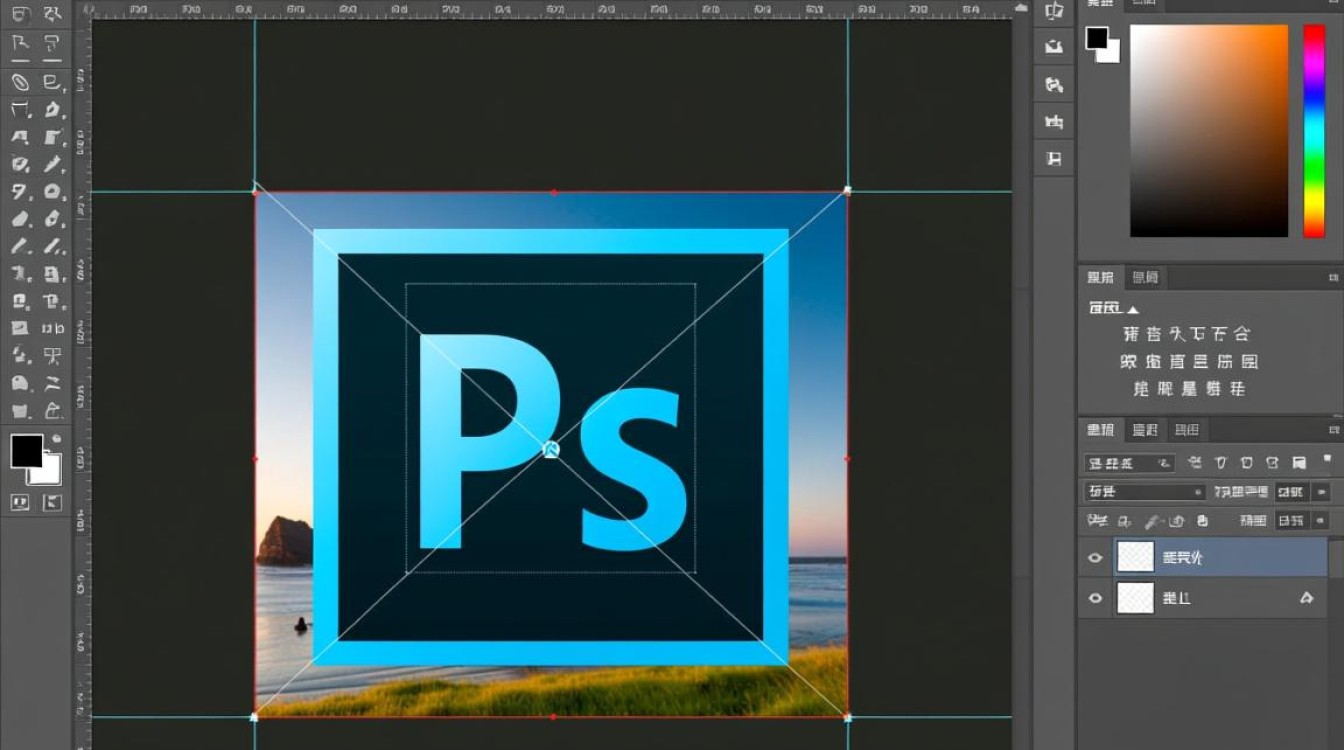Image resolution: width=1344 pixels, height=750 pixels.
Task: Select the ellipse icon in the left toolbox
Action: [53, 191]
